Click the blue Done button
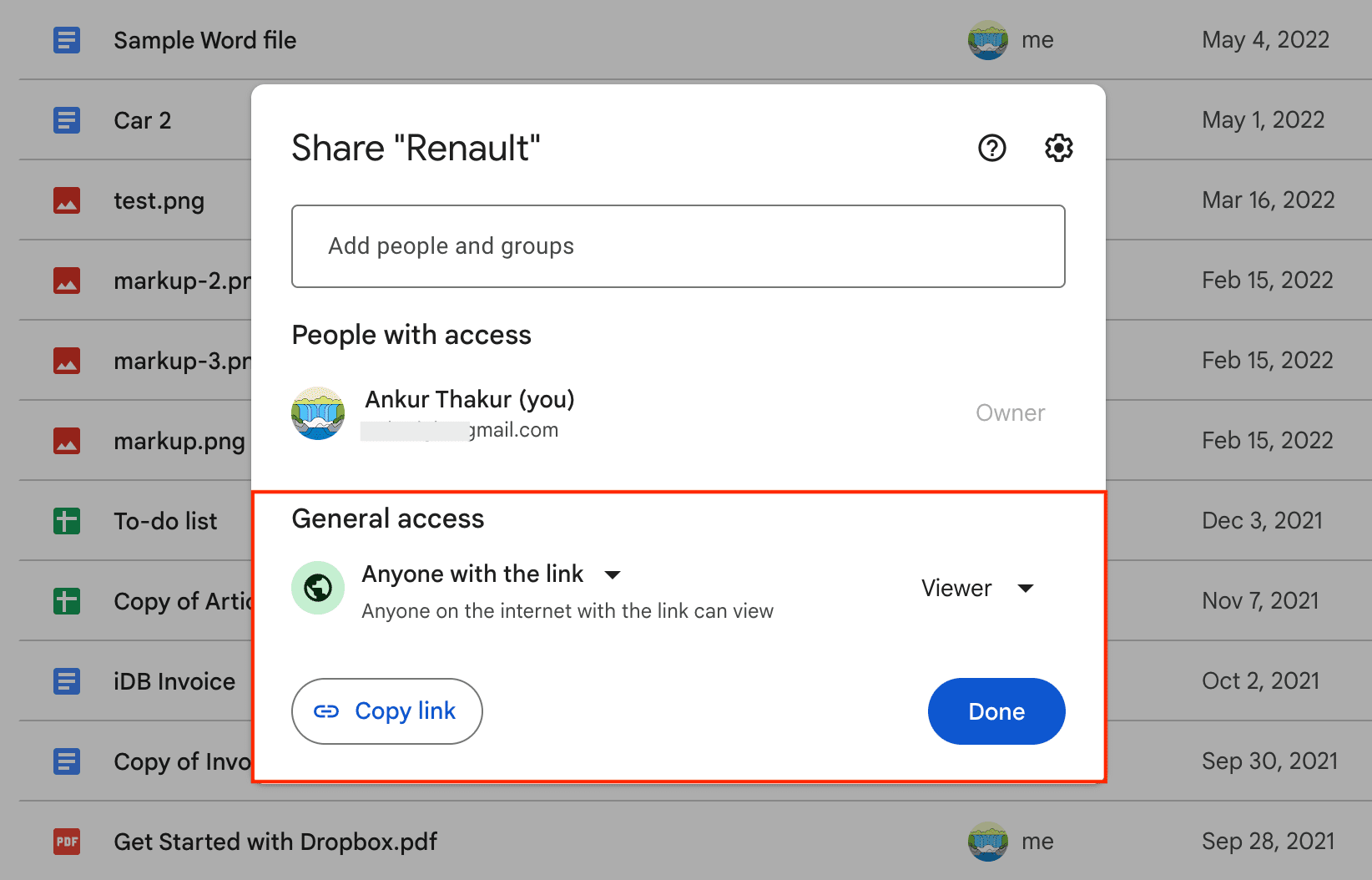The image size is (1372, 880). click(x=996, y=711)
